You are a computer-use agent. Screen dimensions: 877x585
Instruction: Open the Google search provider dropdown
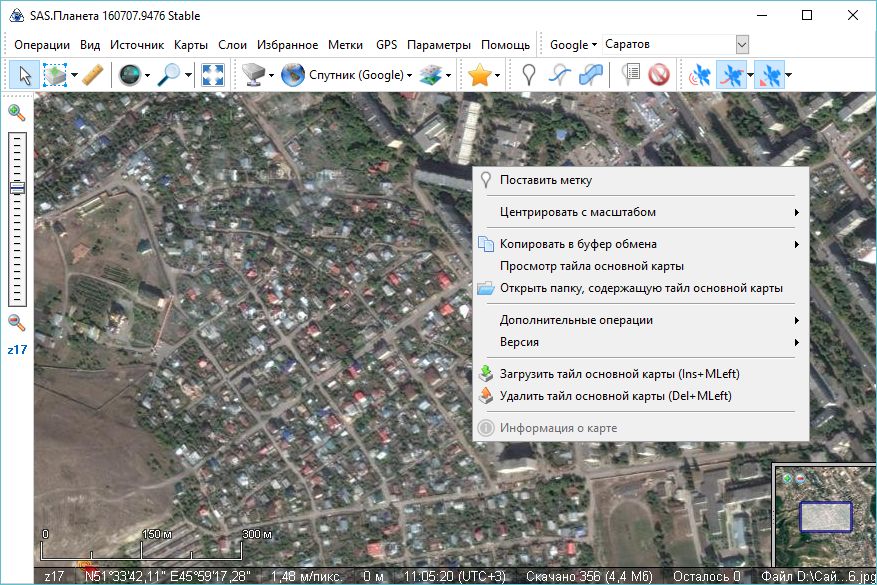pos(573,45)
